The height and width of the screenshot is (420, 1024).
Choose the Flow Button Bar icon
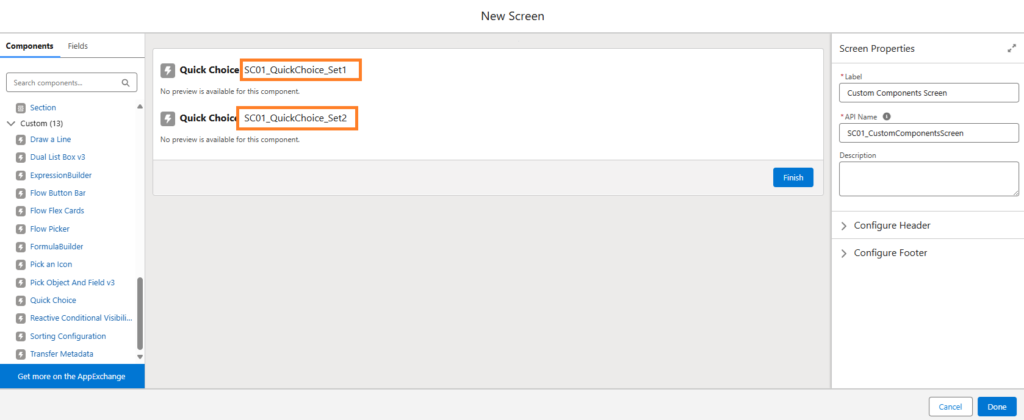coord(21,193)
